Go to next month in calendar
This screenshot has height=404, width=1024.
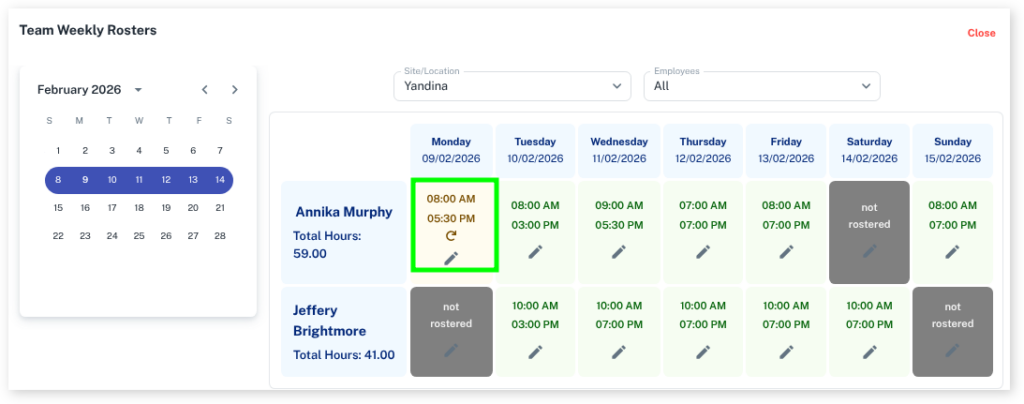coord(235,90)
